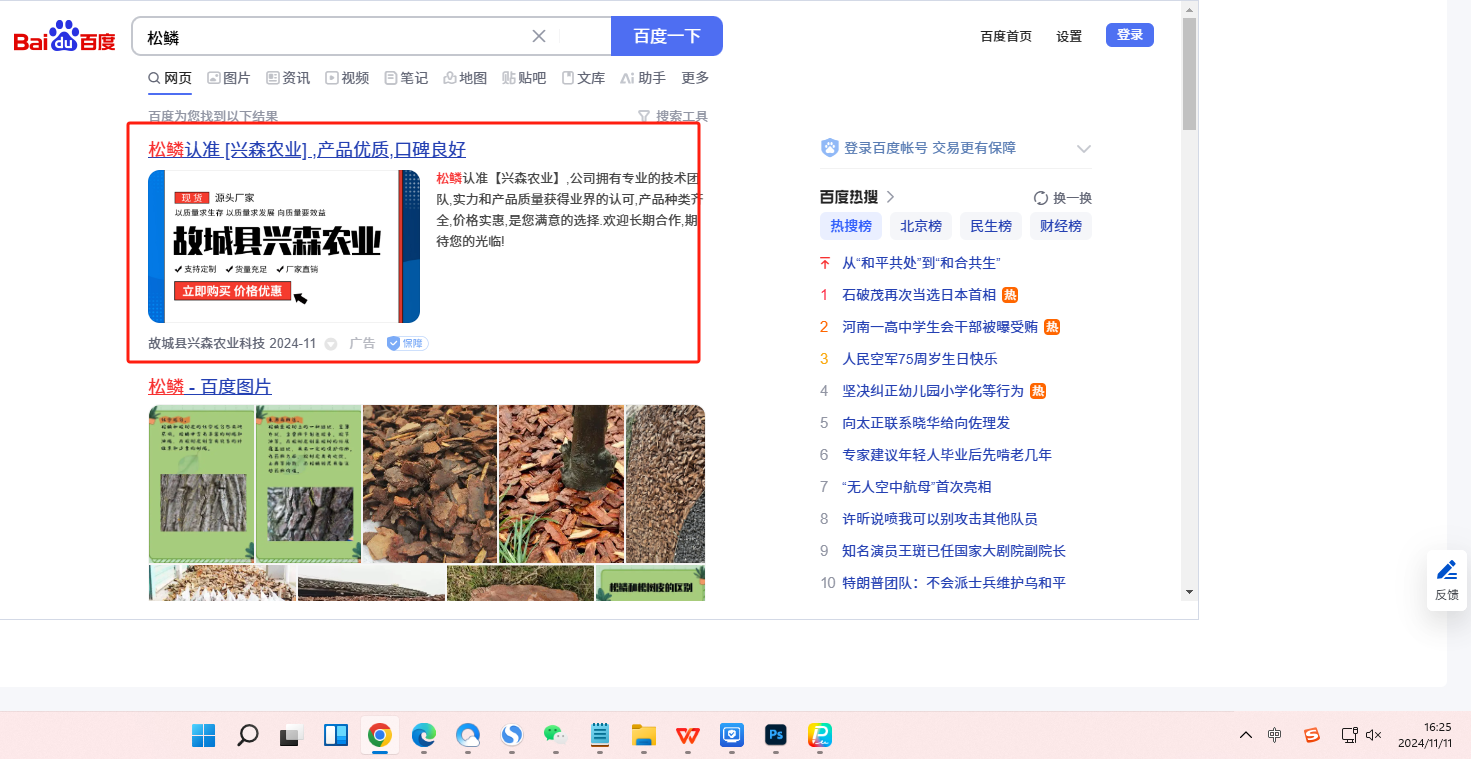Click the page's vertical scrollbar thumb

(x=1189, y=74)
